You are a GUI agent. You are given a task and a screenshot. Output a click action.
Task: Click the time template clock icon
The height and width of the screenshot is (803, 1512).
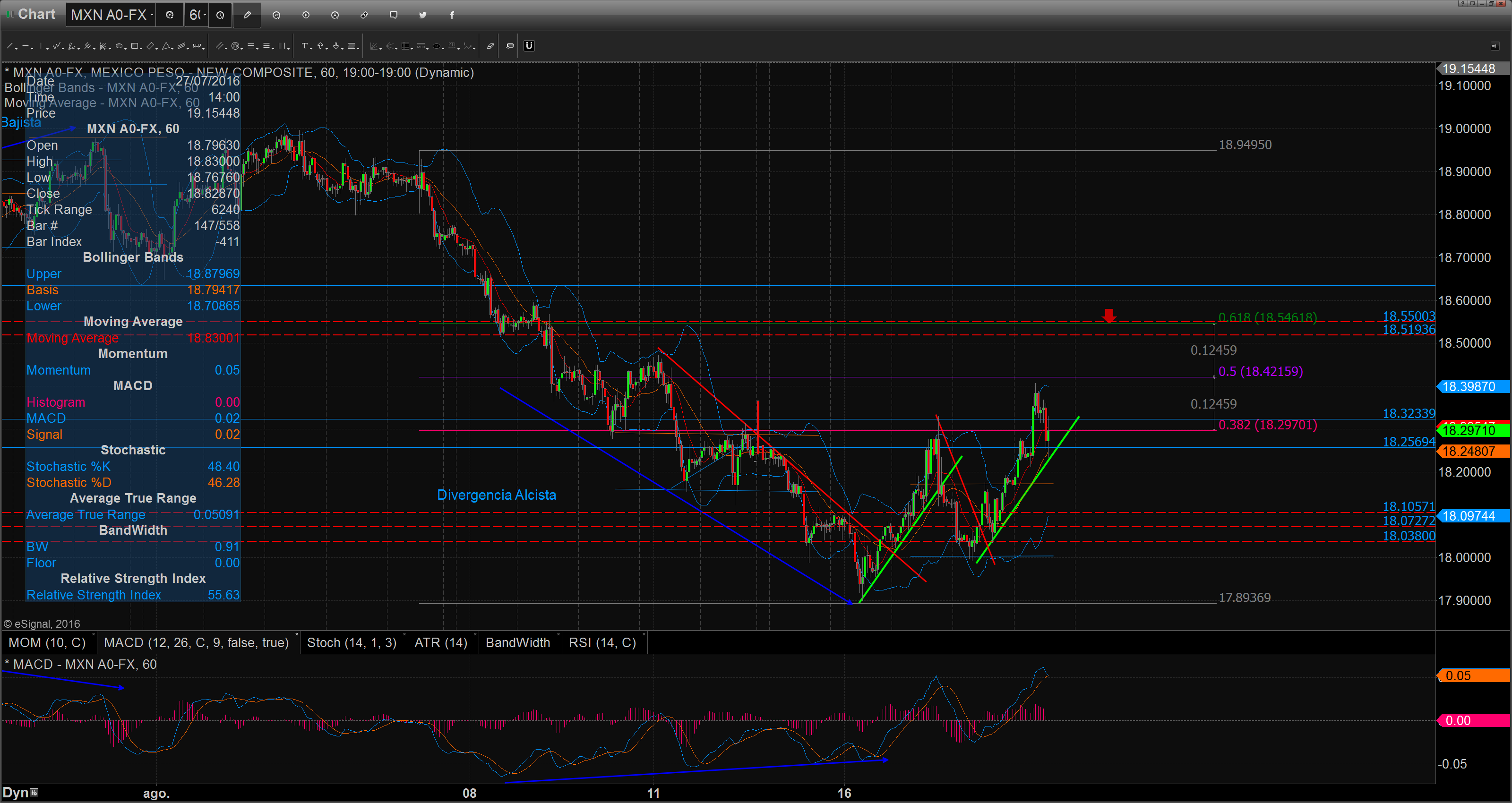click(x=220, y=15)
